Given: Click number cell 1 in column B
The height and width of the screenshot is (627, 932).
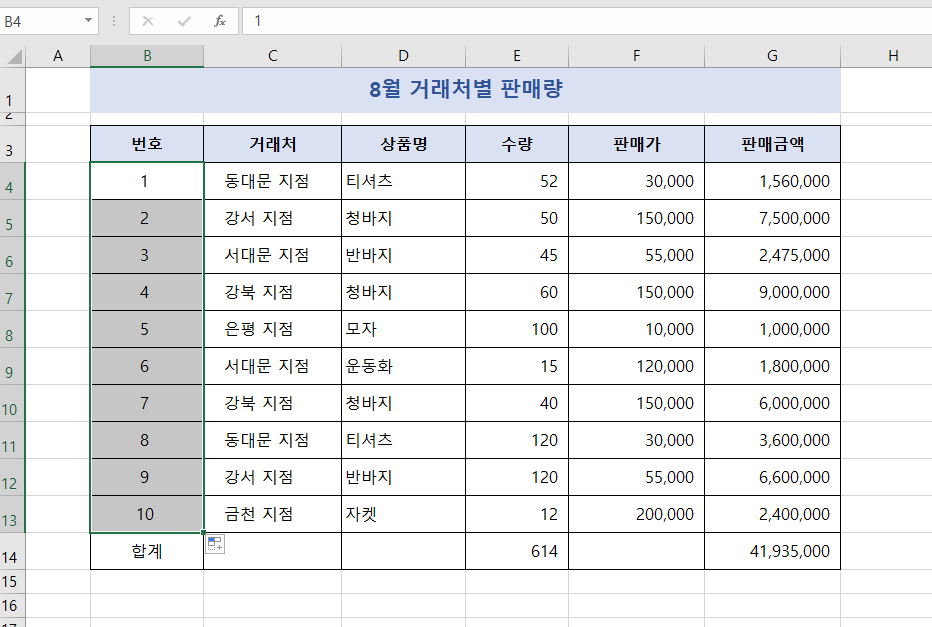Looking at the screenshot, I should tap(147, 181).
